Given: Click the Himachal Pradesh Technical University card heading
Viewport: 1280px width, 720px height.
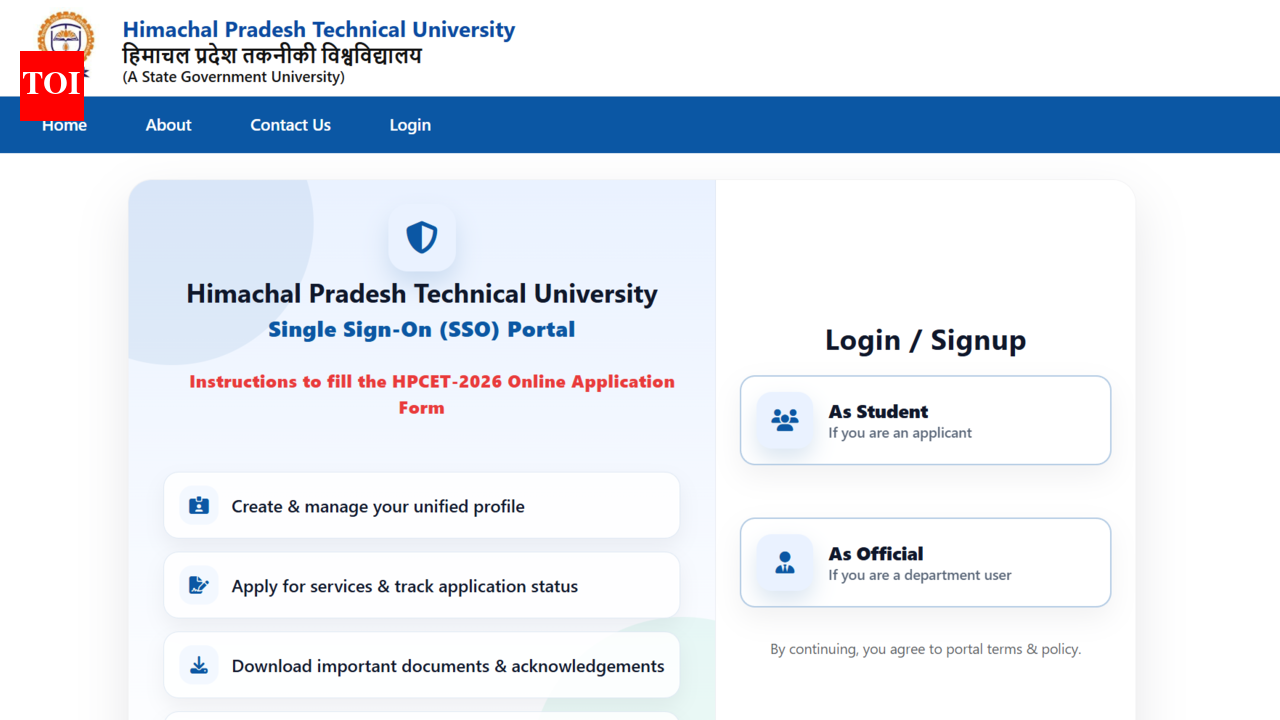Looking at the screenshot, I should pyautogui.click(x=421, y=294).
